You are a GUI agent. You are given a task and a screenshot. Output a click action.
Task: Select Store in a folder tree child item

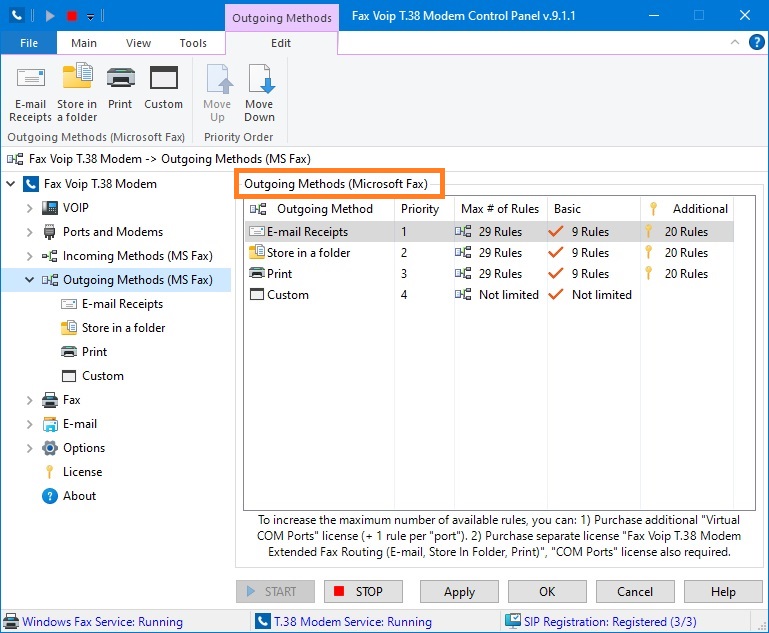123,328
